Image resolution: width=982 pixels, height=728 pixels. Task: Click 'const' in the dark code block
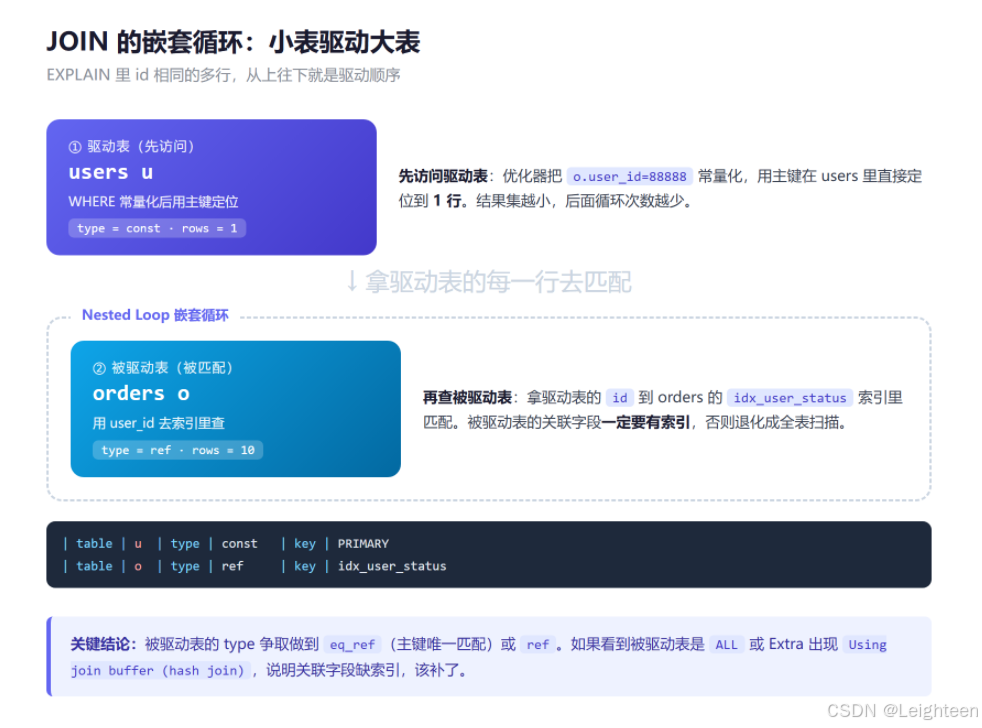[239, 544]
